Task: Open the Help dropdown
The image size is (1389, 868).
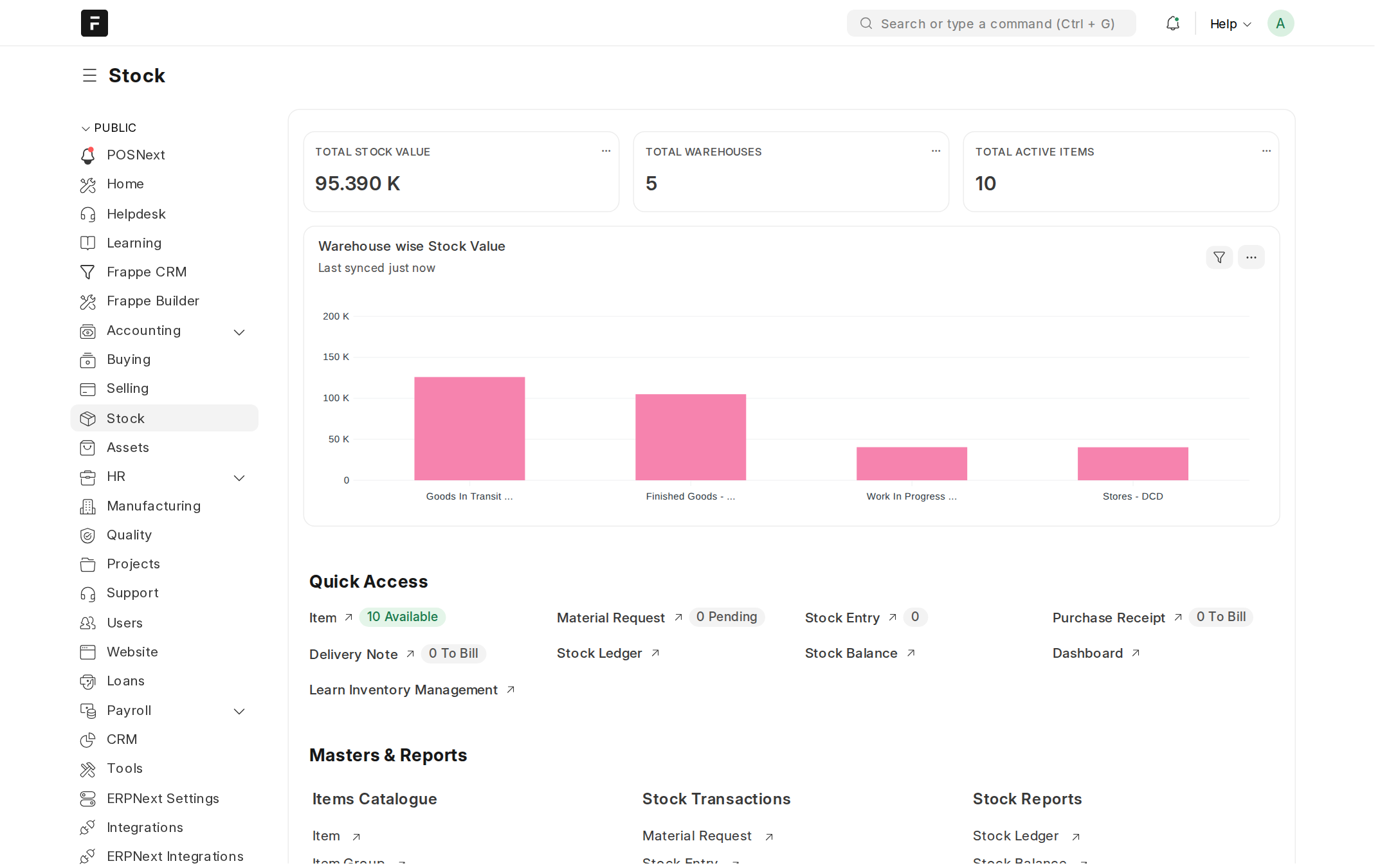Action: [1230, 24]
